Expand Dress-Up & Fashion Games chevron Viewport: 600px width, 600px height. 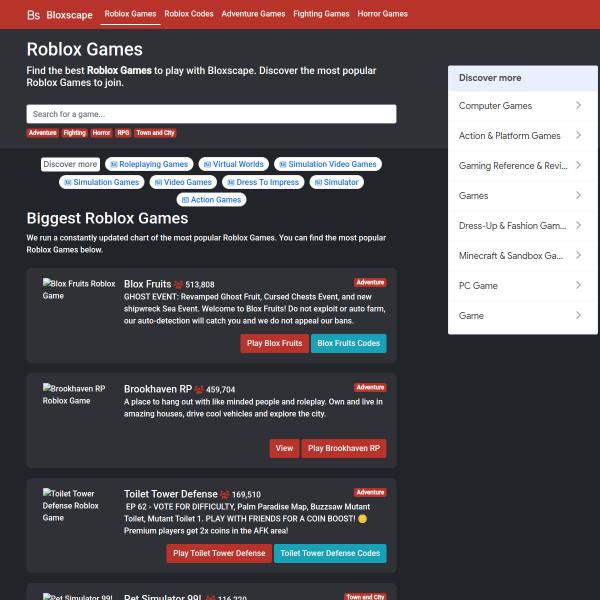coord(578,225)
